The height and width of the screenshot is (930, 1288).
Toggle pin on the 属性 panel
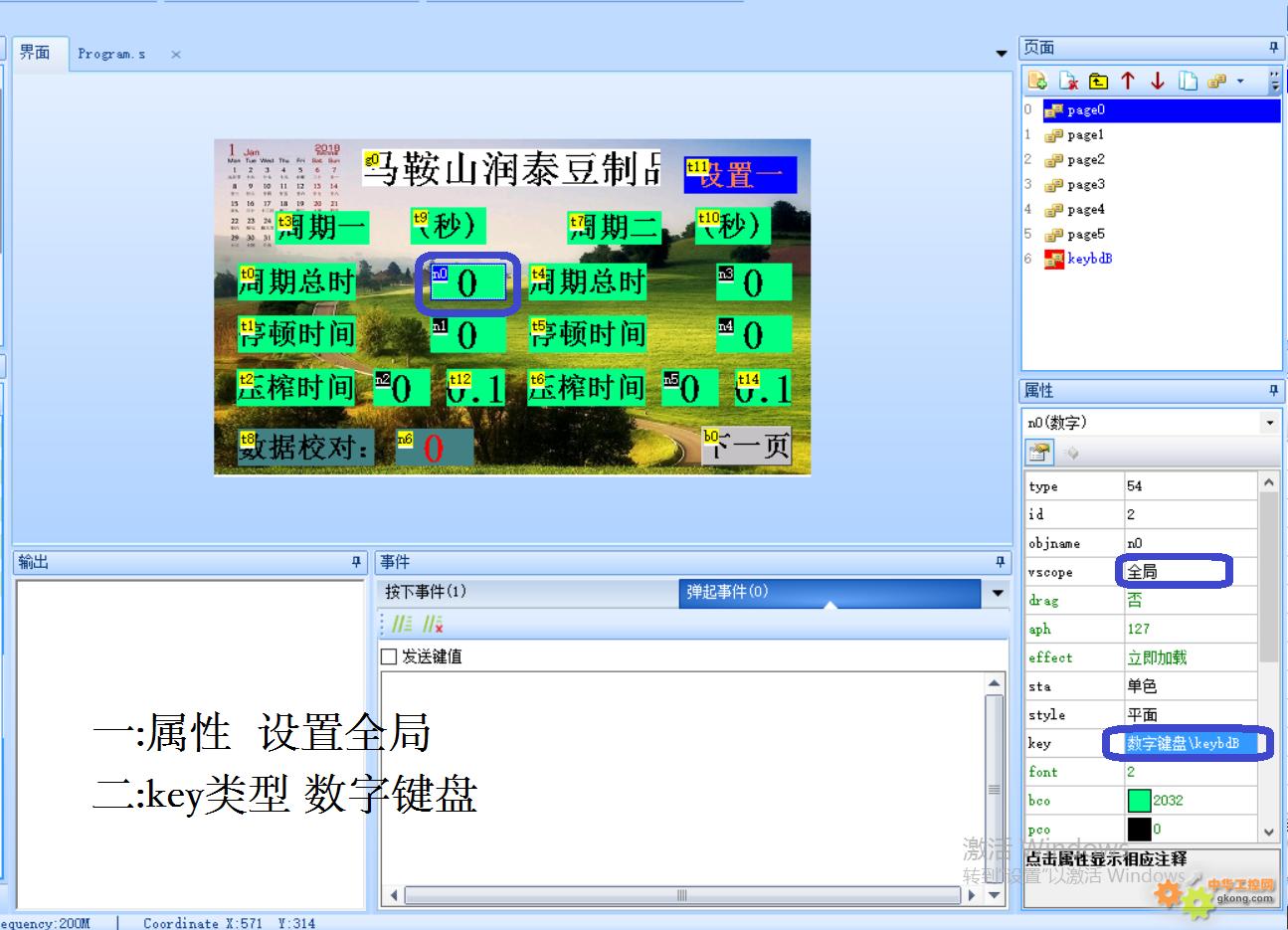coord(1272,390)
